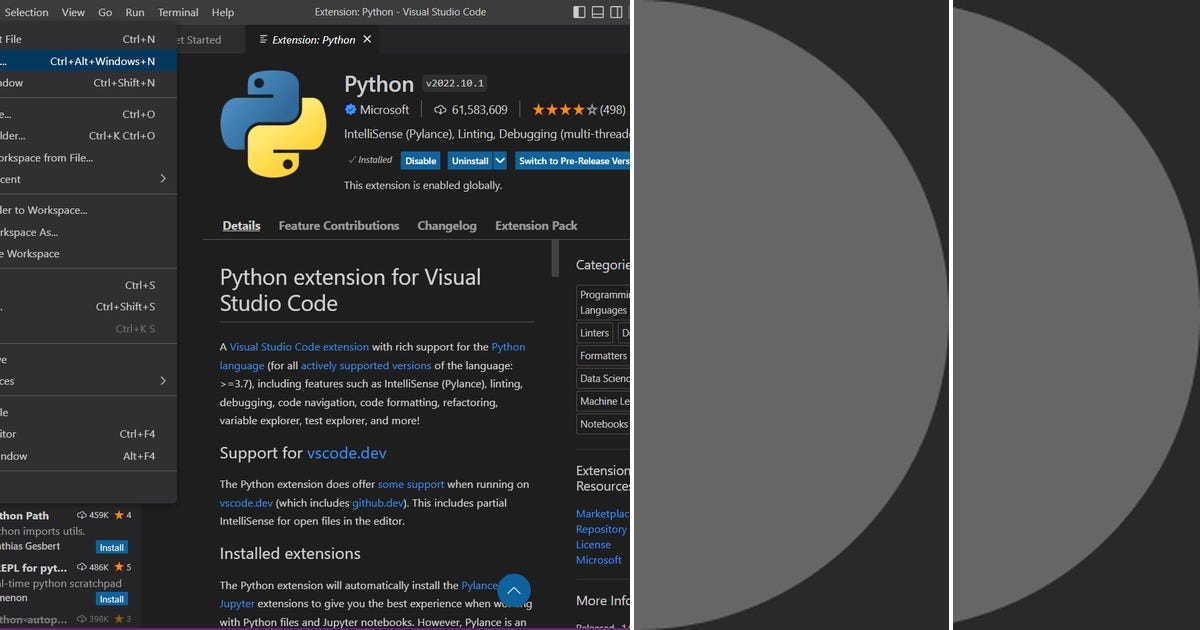Choose Close Editor (Ctrl+F4) menu item
The height and width of the screenshot is (630, 1200).
pos(88,434)
